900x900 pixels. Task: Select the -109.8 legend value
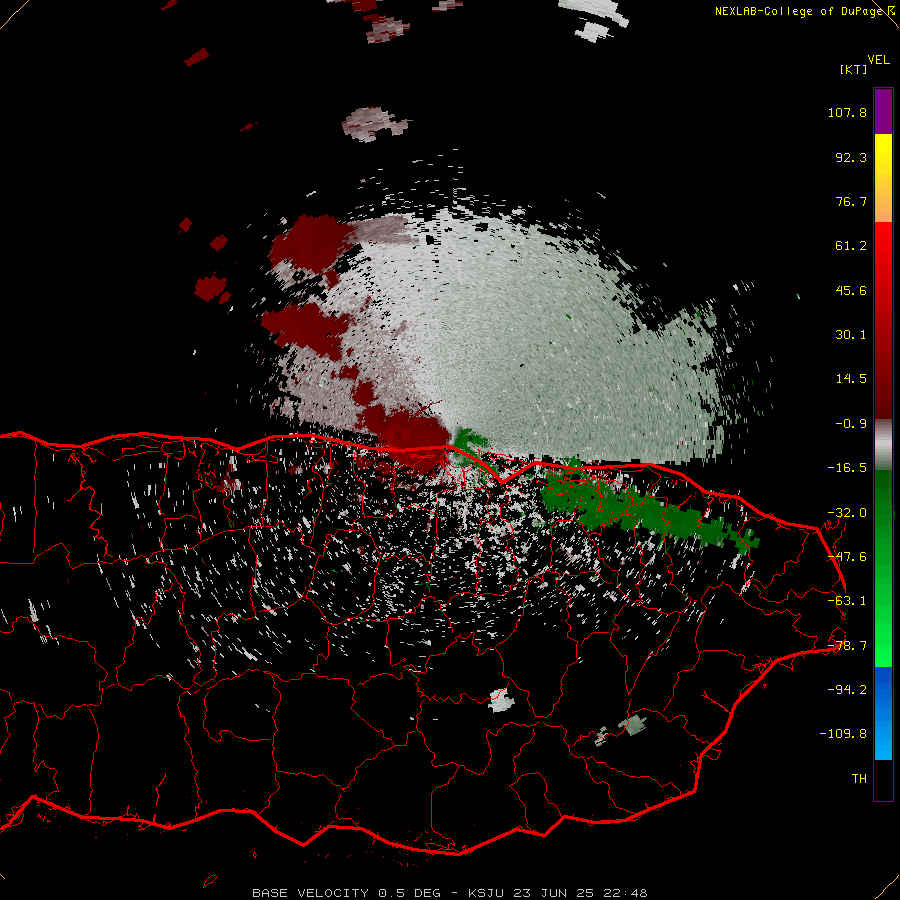tap(843, 734)
